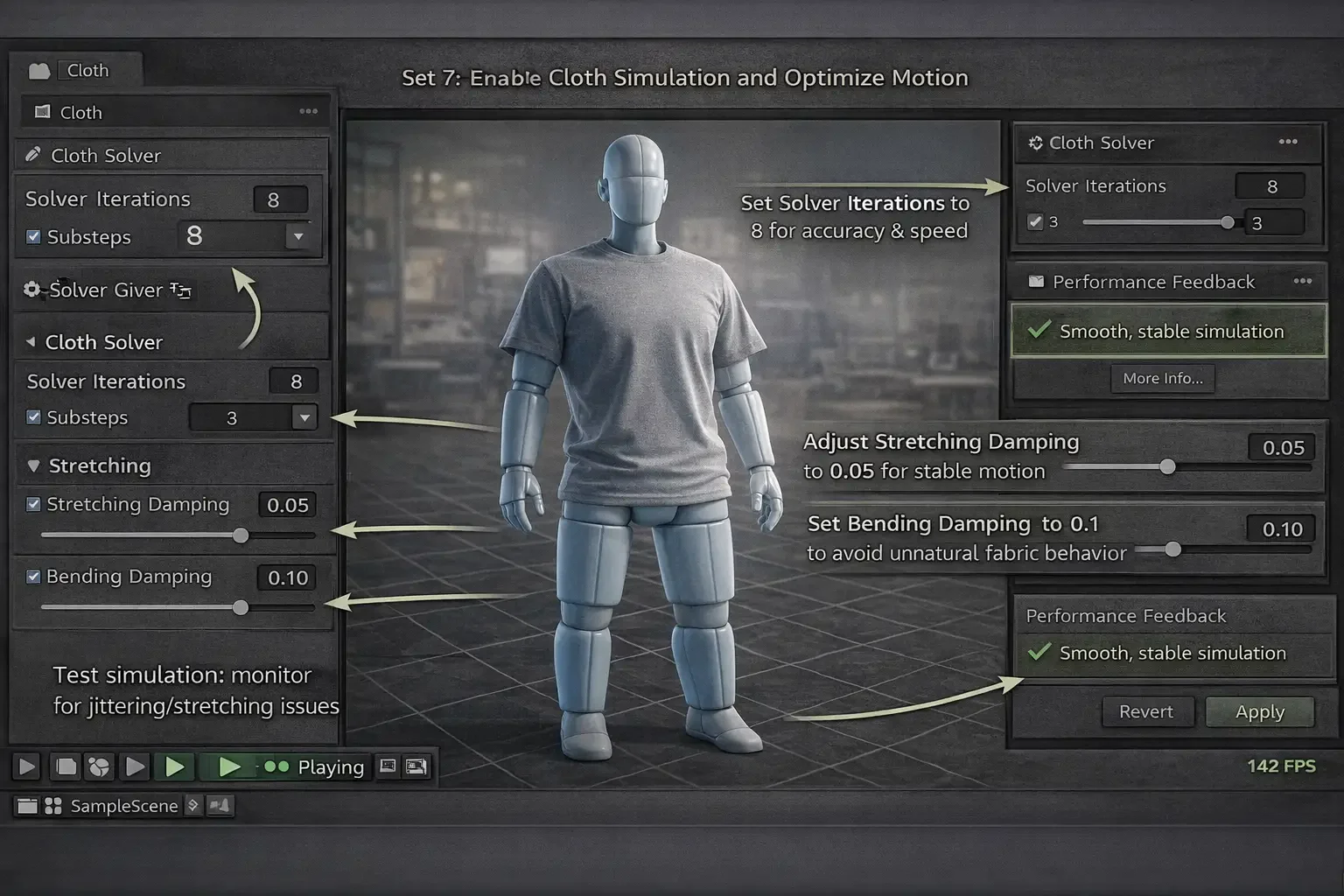
Task: Click the grid icon next to SampleScene
Action: (x=52, y=805)
